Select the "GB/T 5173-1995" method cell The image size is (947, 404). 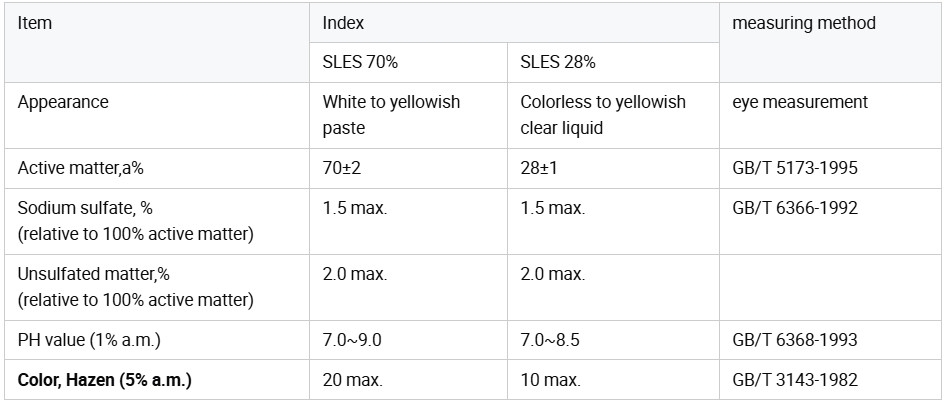795,168
